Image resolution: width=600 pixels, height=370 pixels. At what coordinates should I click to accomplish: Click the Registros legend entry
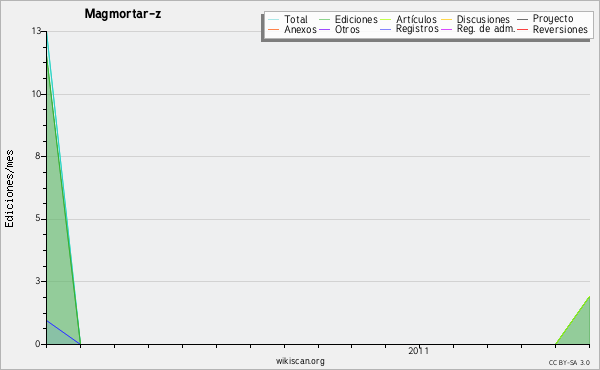[x=409, y=29]
